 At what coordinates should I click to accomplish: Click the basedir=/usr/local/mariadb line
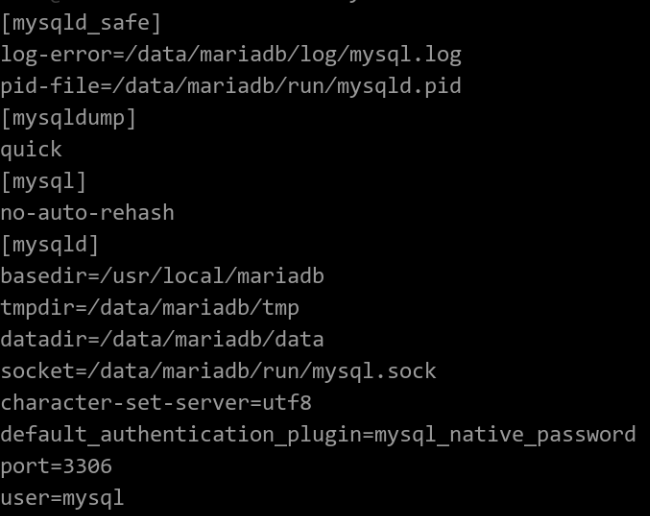click(x=162, y=276)
